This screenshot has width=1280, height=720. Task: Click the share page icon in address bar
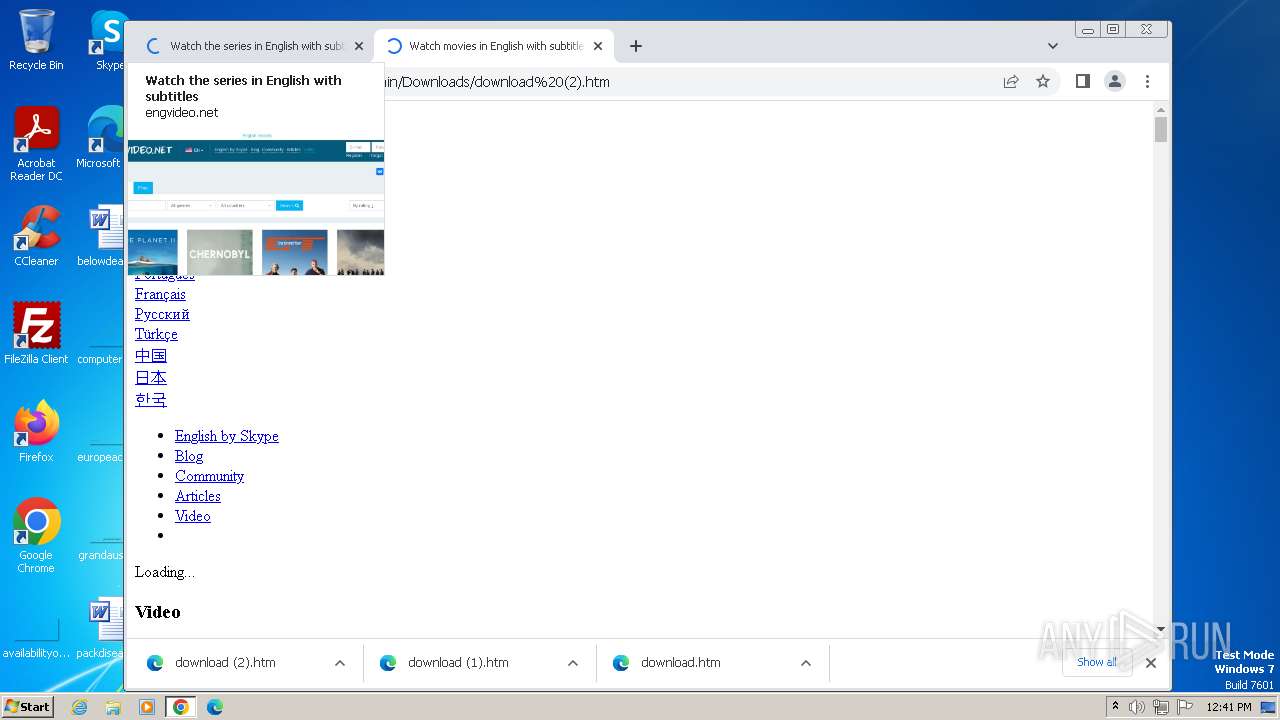(1011, 82)
